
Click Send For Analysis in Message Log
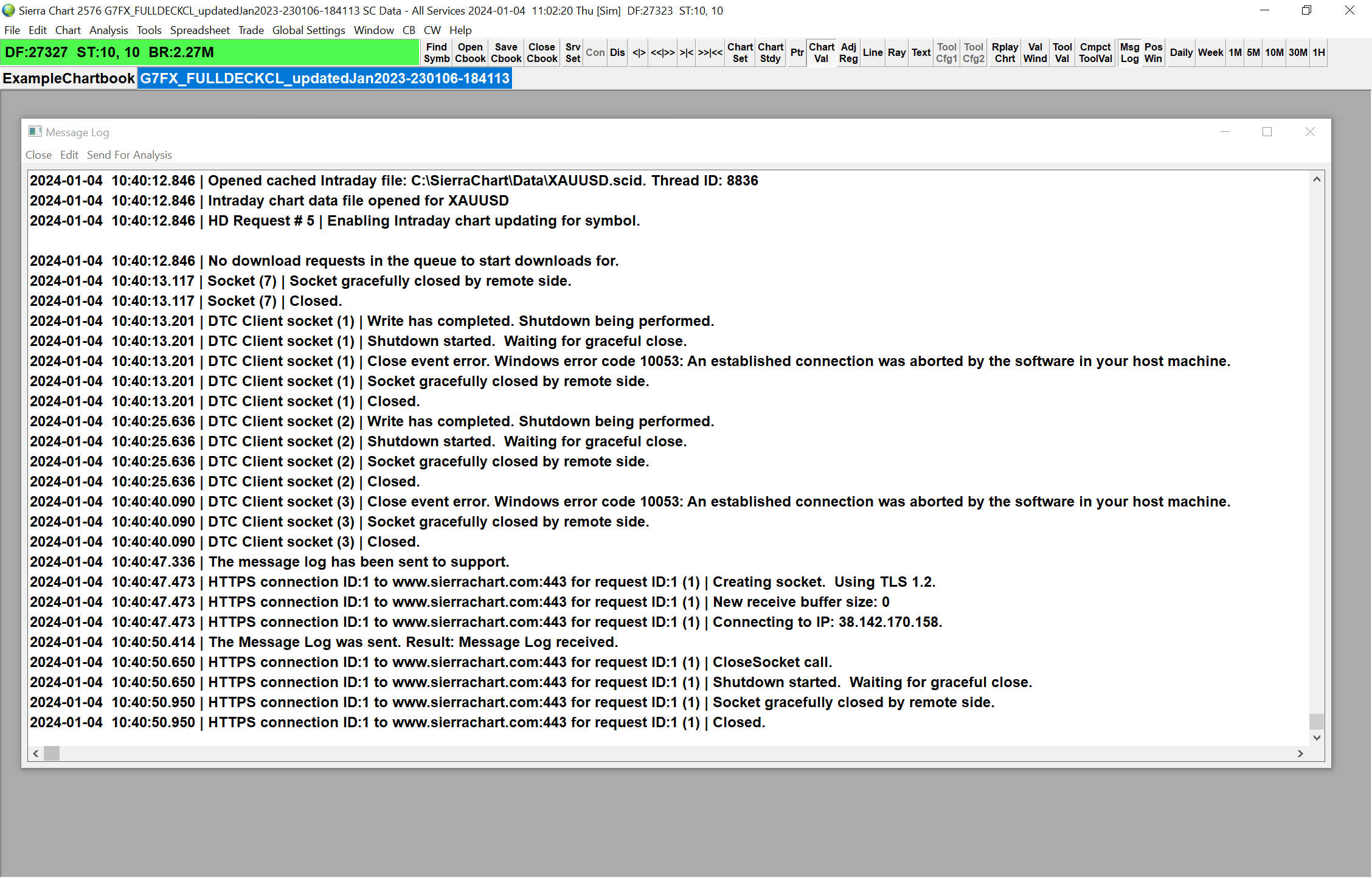129,155
